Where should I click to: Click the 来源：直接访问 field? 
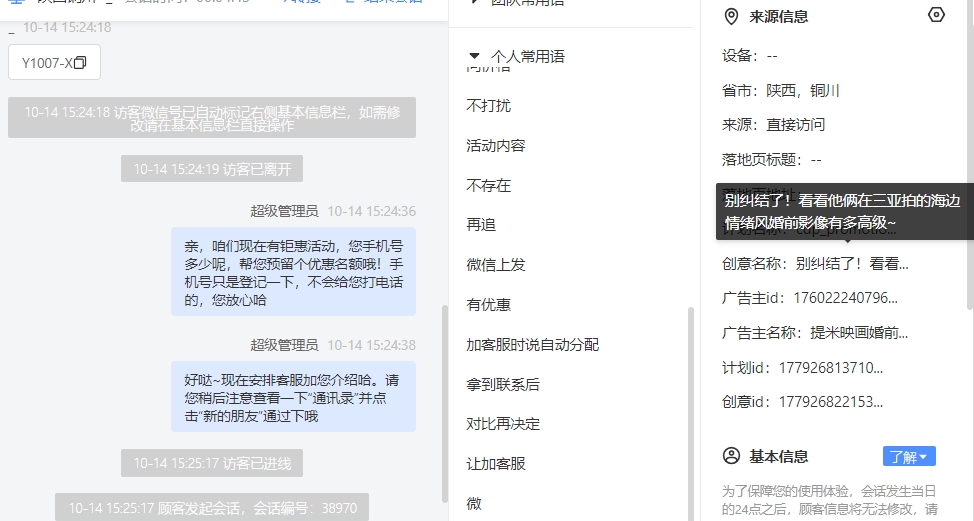773,125
